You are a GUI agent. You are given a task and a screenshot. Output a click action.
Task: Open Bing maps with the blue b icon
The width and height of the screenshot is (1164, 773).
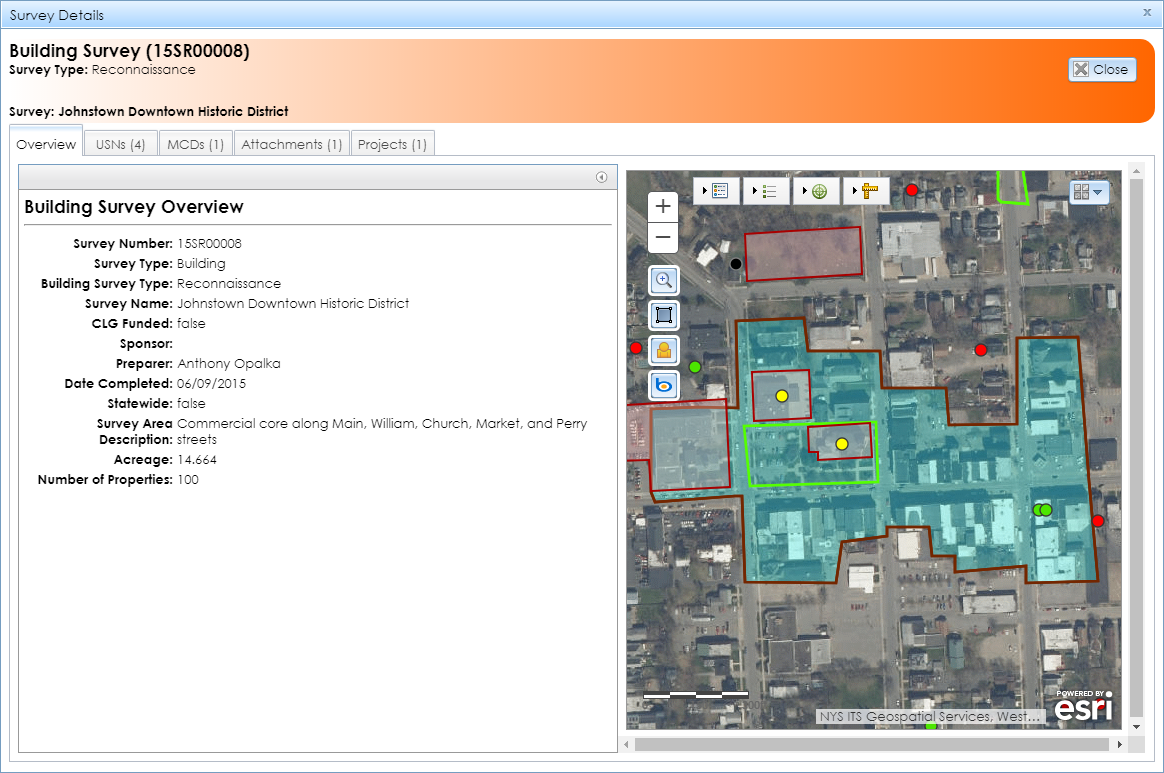[x=663, y=385]
